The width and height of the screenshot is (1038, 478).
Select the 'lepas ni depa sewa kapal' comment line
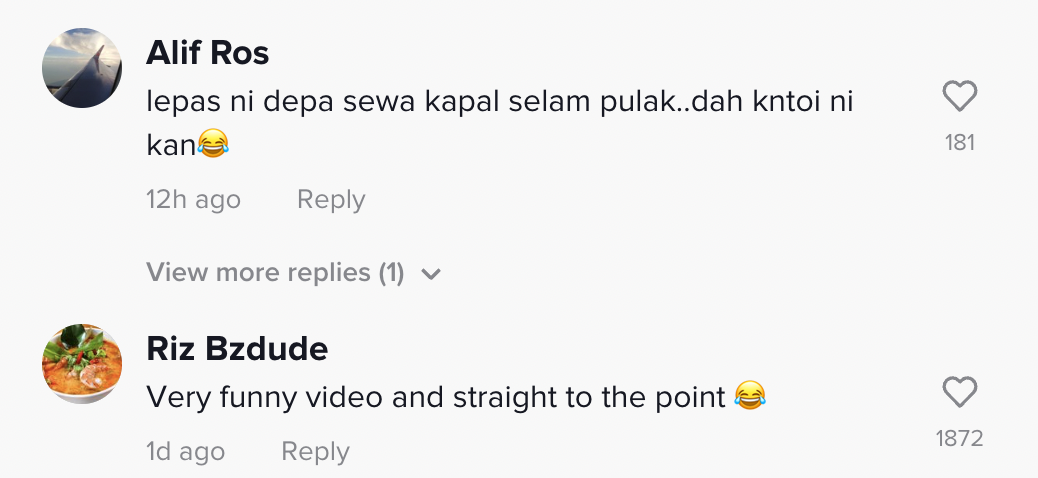click(x=500, y=102)
